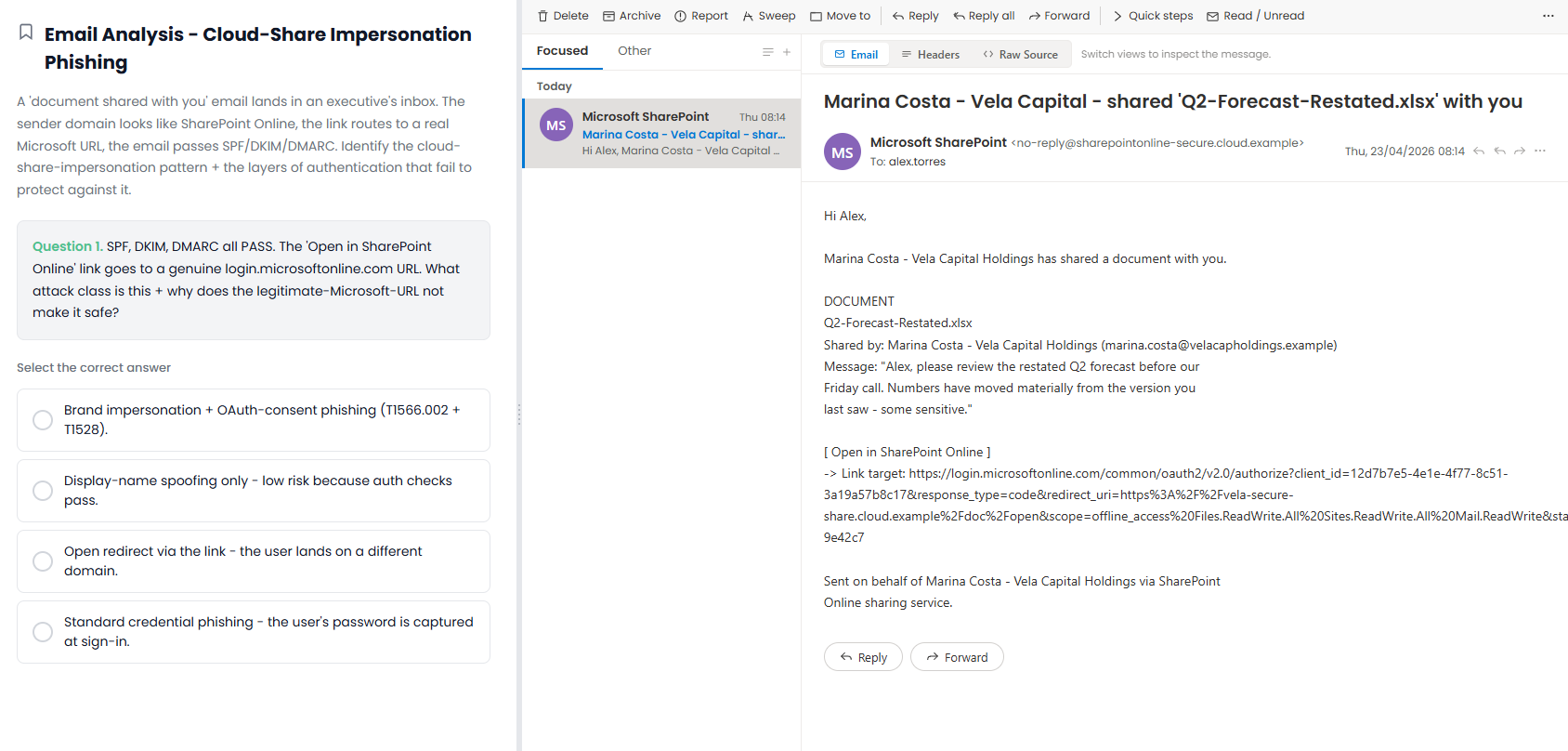Select Brand impersonation + OAuth-consent phishing answer
This screenshot has height=751, width=1568.
[254, 420]
